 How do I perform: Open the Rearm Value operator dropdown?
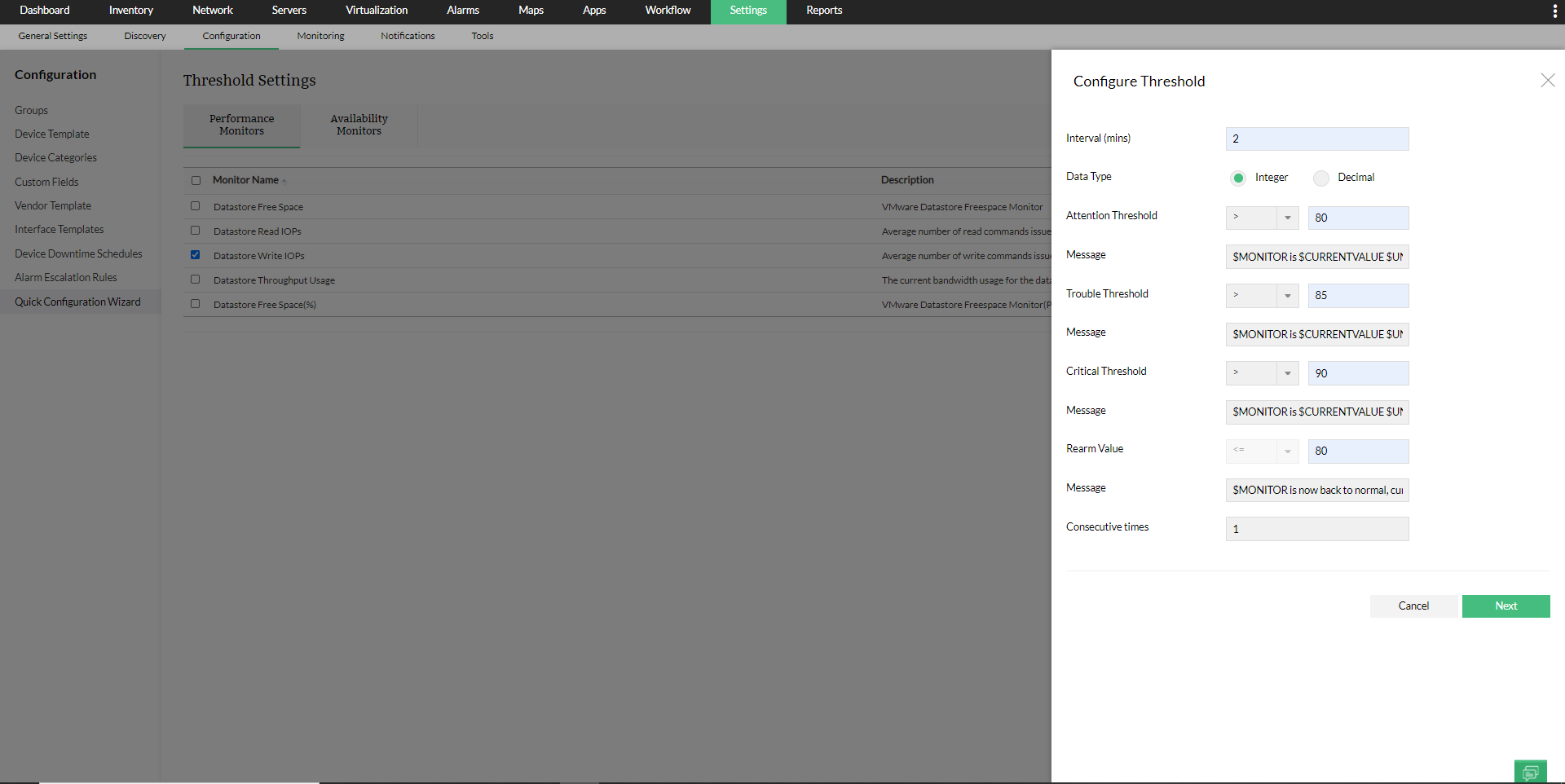(x=1288, y=451)
